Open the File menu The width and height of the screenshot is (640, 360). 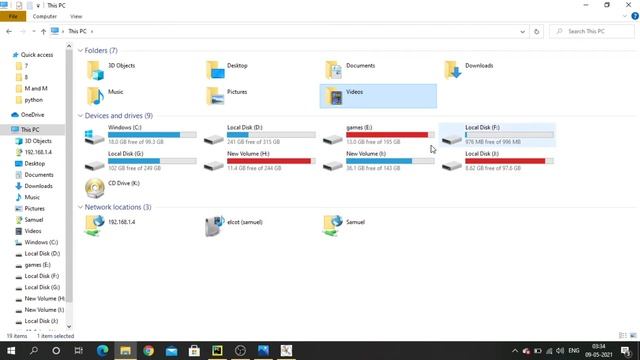point(13,16)
